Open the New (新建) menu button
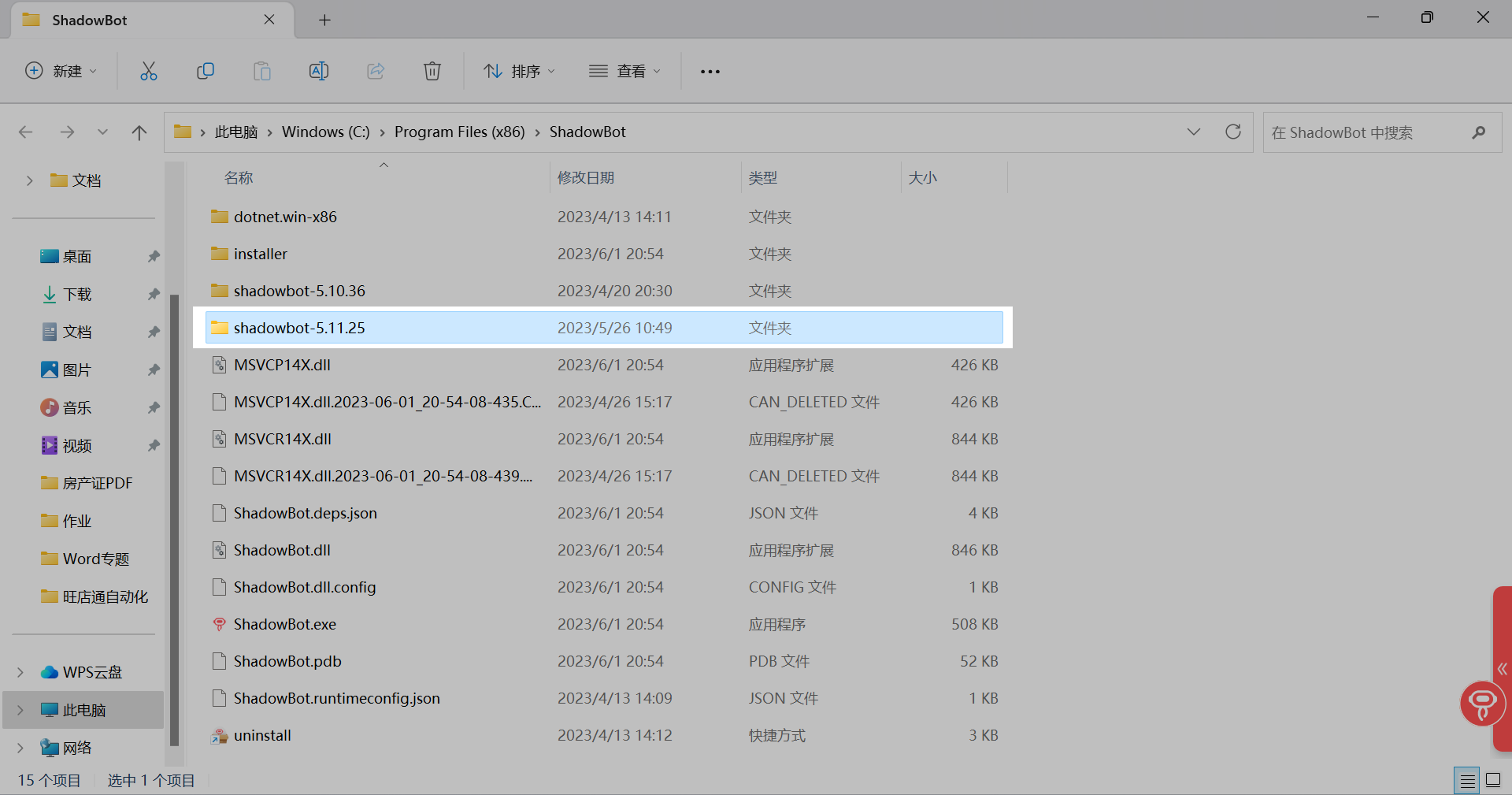Image resolution: width=1512 pixels, height=795 pixels. click(x=61, y=71)
